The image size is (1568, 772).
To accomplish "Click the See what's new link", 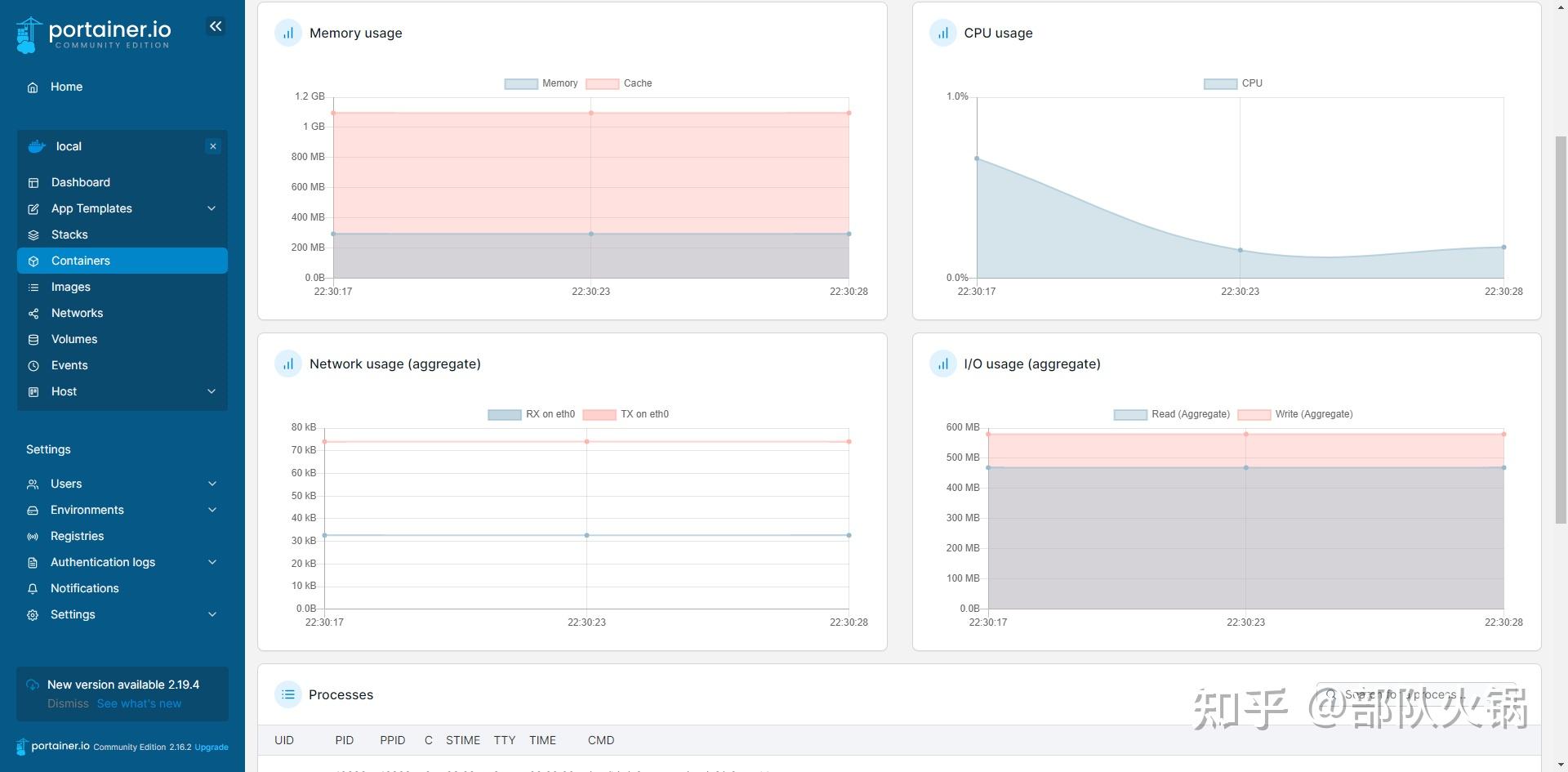I will click(139, 703).
